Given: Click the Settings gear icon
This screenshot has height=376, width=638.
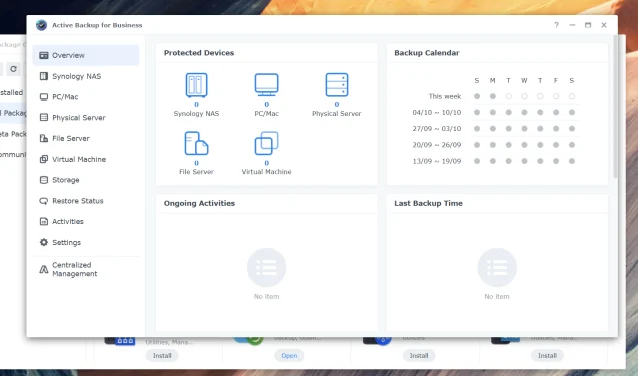Looking at the screenshot, I should tap(44, 242).
